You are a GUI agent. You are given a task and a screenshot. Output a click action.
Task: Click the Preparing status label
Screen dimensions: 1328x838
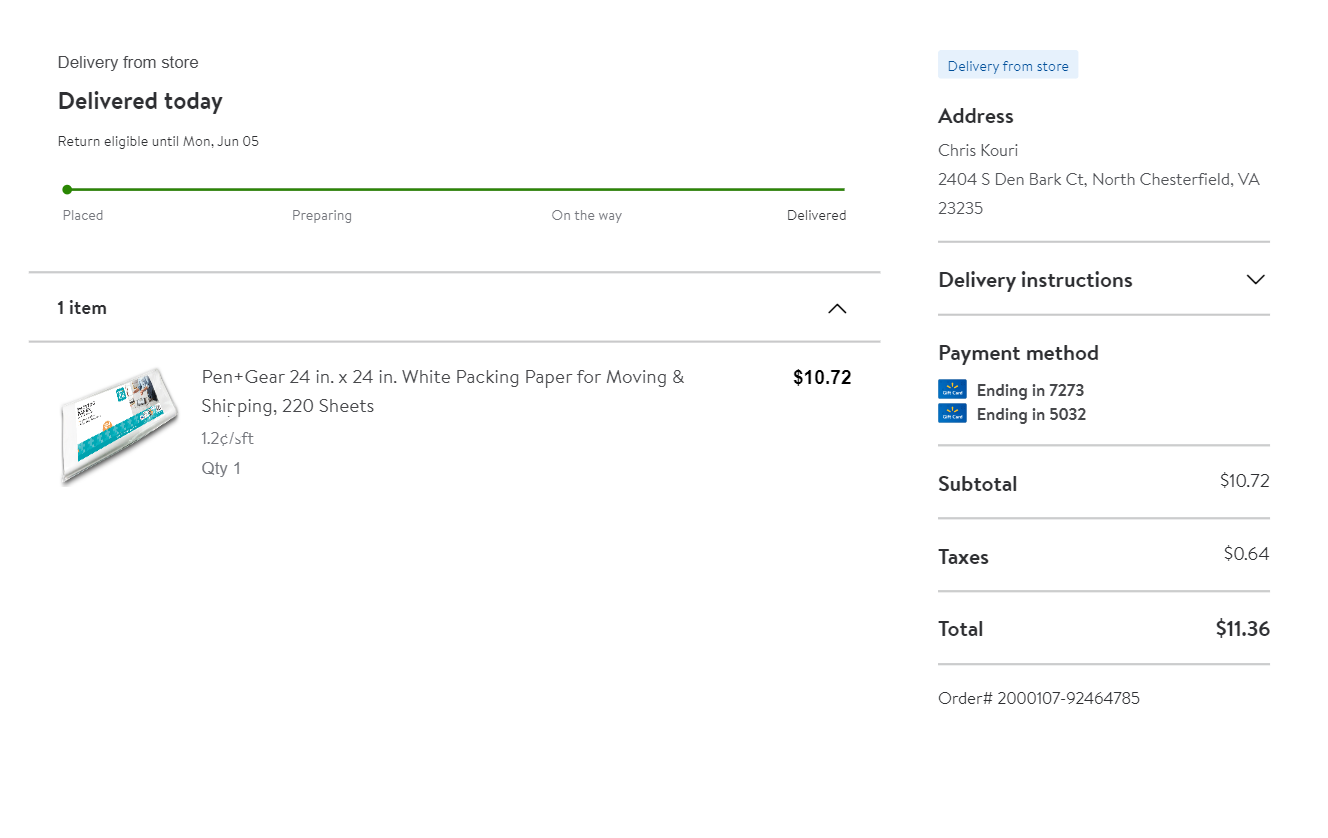click(x=321, y=215)
